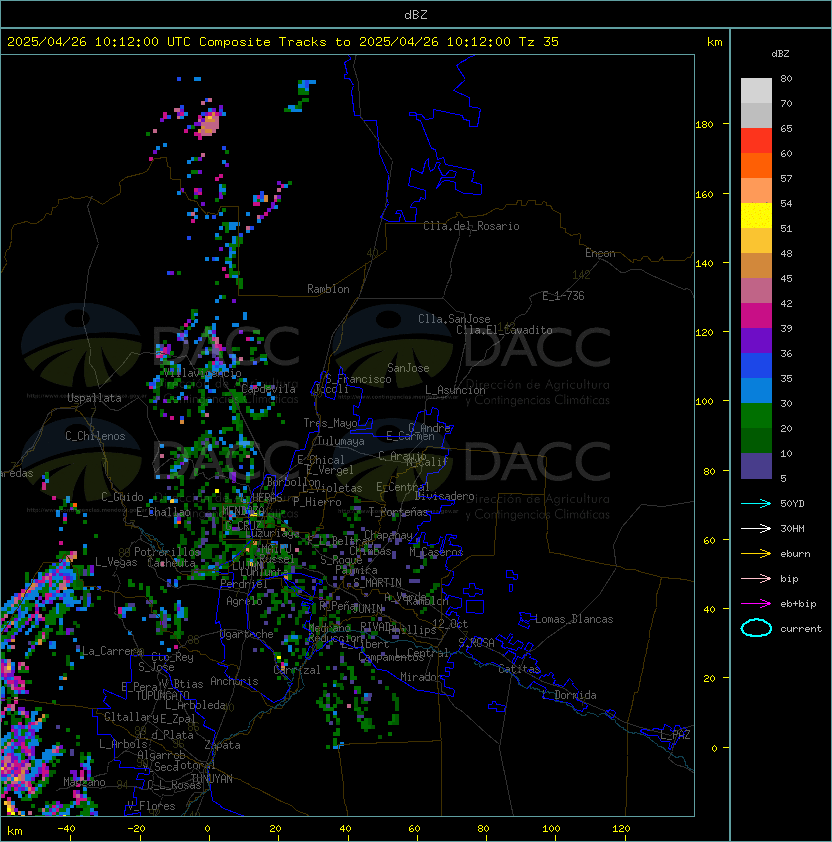Click the 'Capdevila' map label

[x=269, y=389]
